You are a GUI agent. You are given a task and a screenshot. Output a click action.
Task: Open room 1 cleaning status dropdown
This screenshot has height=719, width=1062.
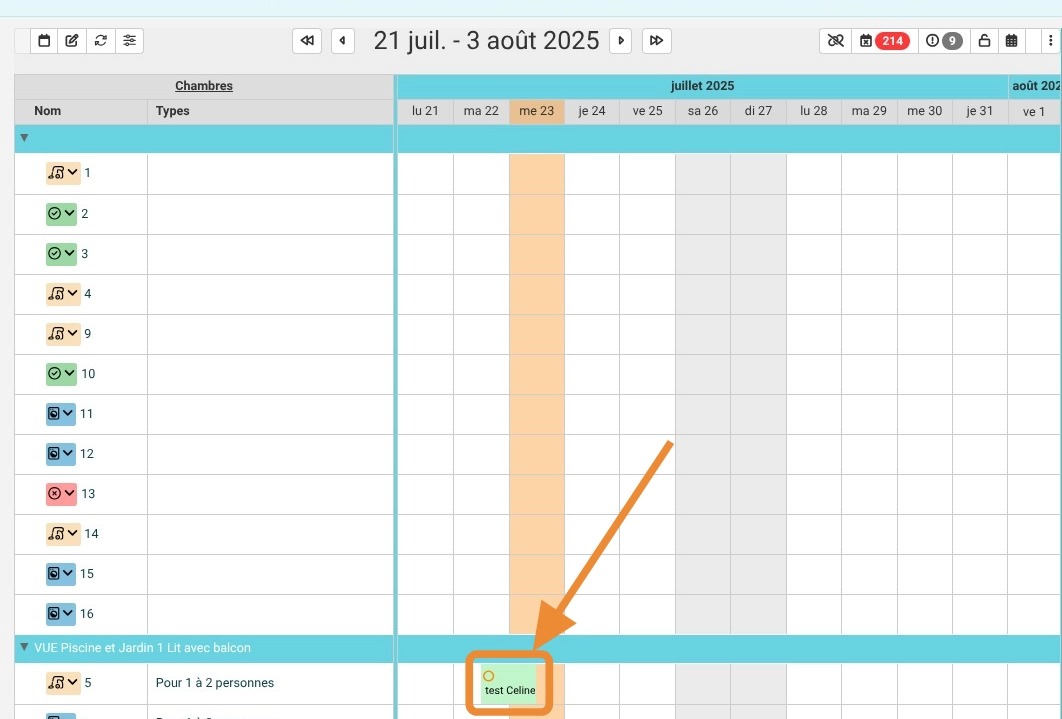point(63,173)
